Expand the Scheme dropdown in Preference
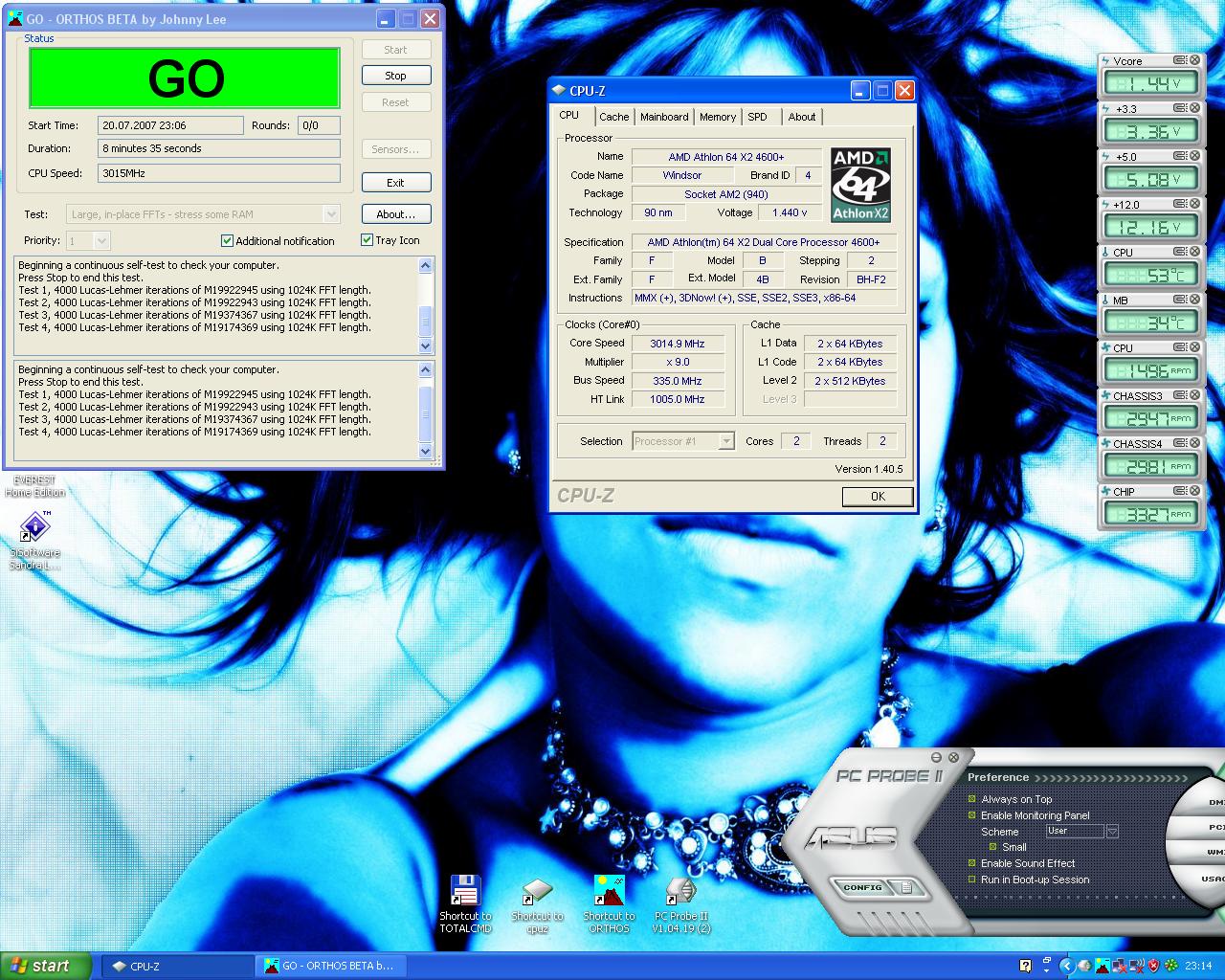The image size is (1225, 980). [x=1112, y=832]
